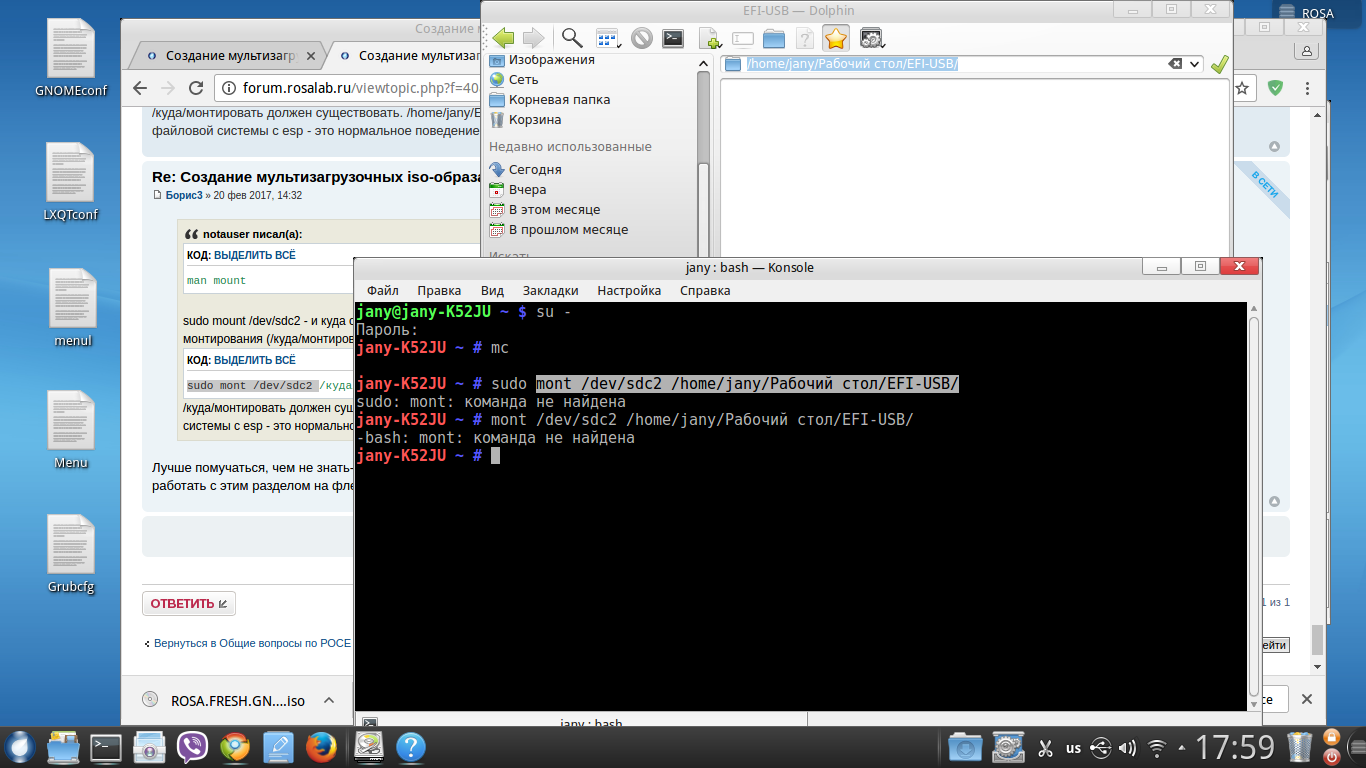The width and height of the screenshot is (1366, 768).
Task: Click Dolphin's green back arrow
Action: [x=503, y=38]
